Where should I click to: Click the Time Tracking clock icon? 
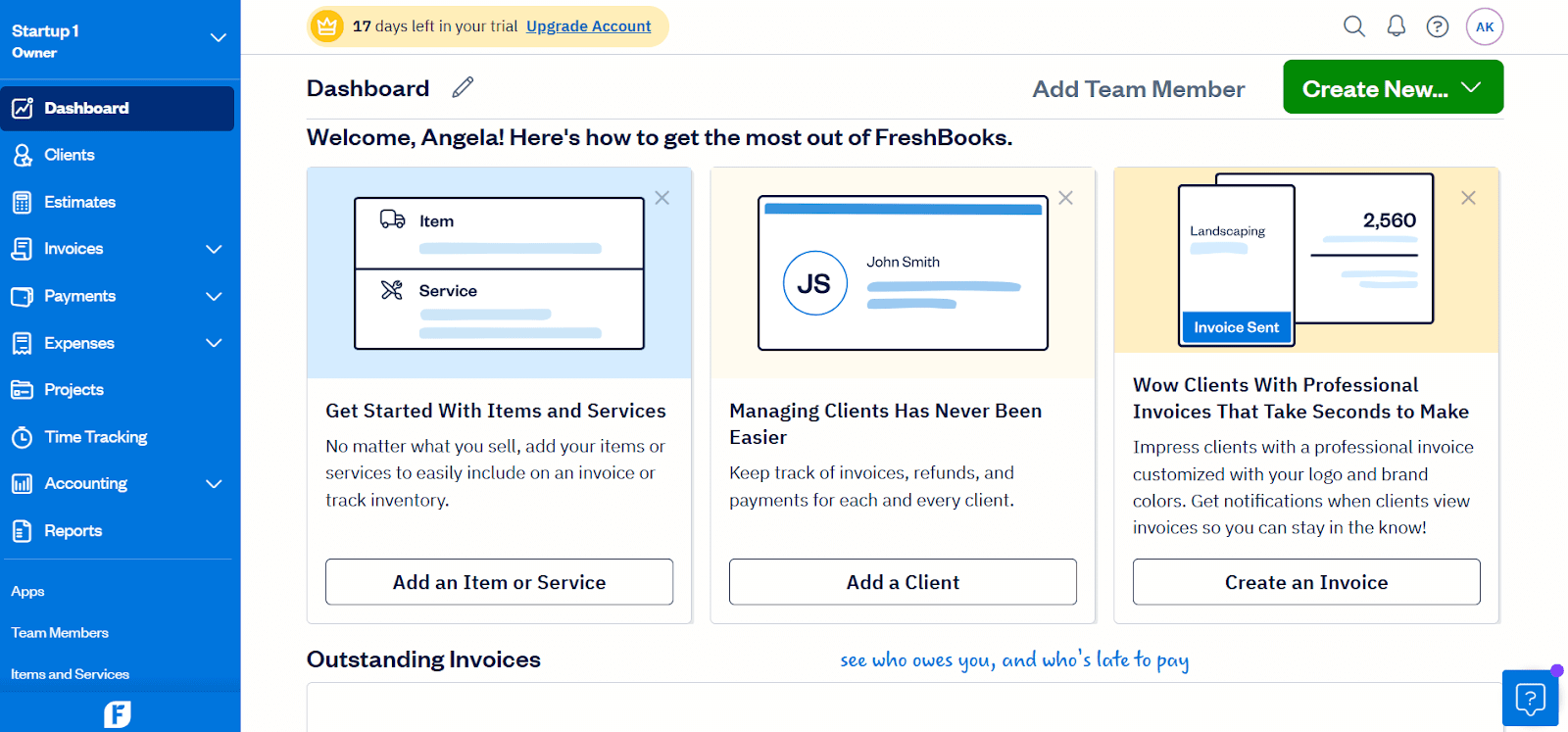(x=22, y=437)
